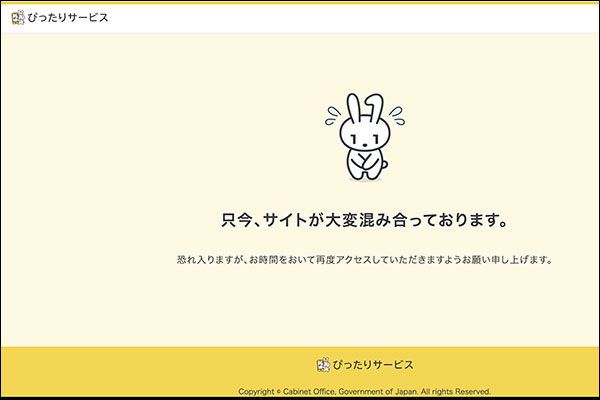Viewport: 600px width, 400px height.
Task: Click the Copyright footer line
Action: (x=365, y=391)
